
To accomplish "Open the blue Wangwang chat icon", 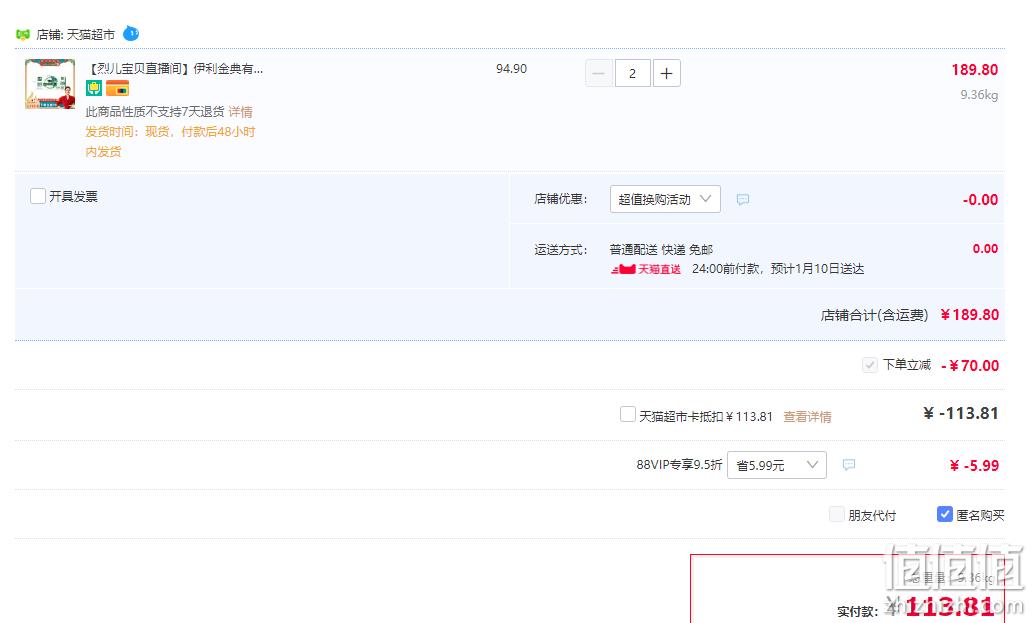I will 131,33.
